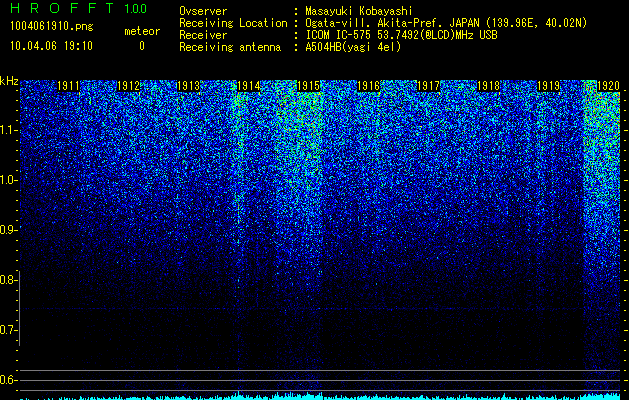This screenshot has height=400, width=629.
Task: Click the cyan signal level graph
Action: pyautogui.click(x=320, y=396)
